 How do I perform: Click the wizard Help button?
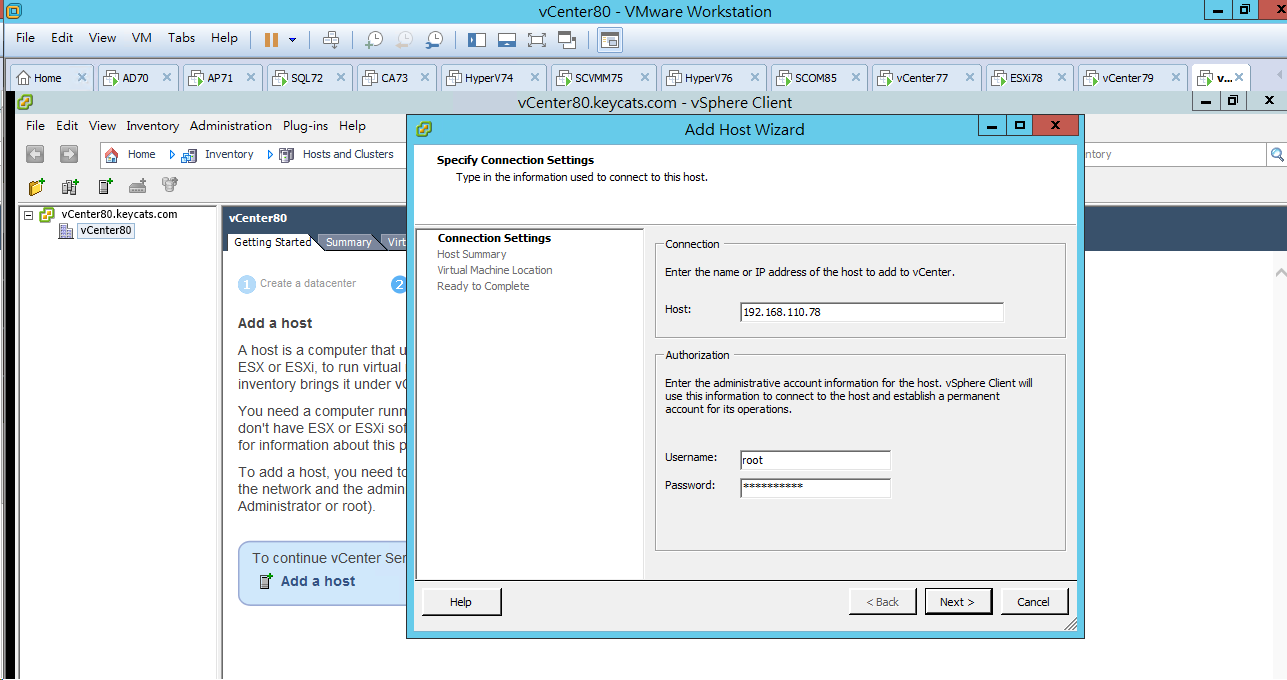point(461,602)
